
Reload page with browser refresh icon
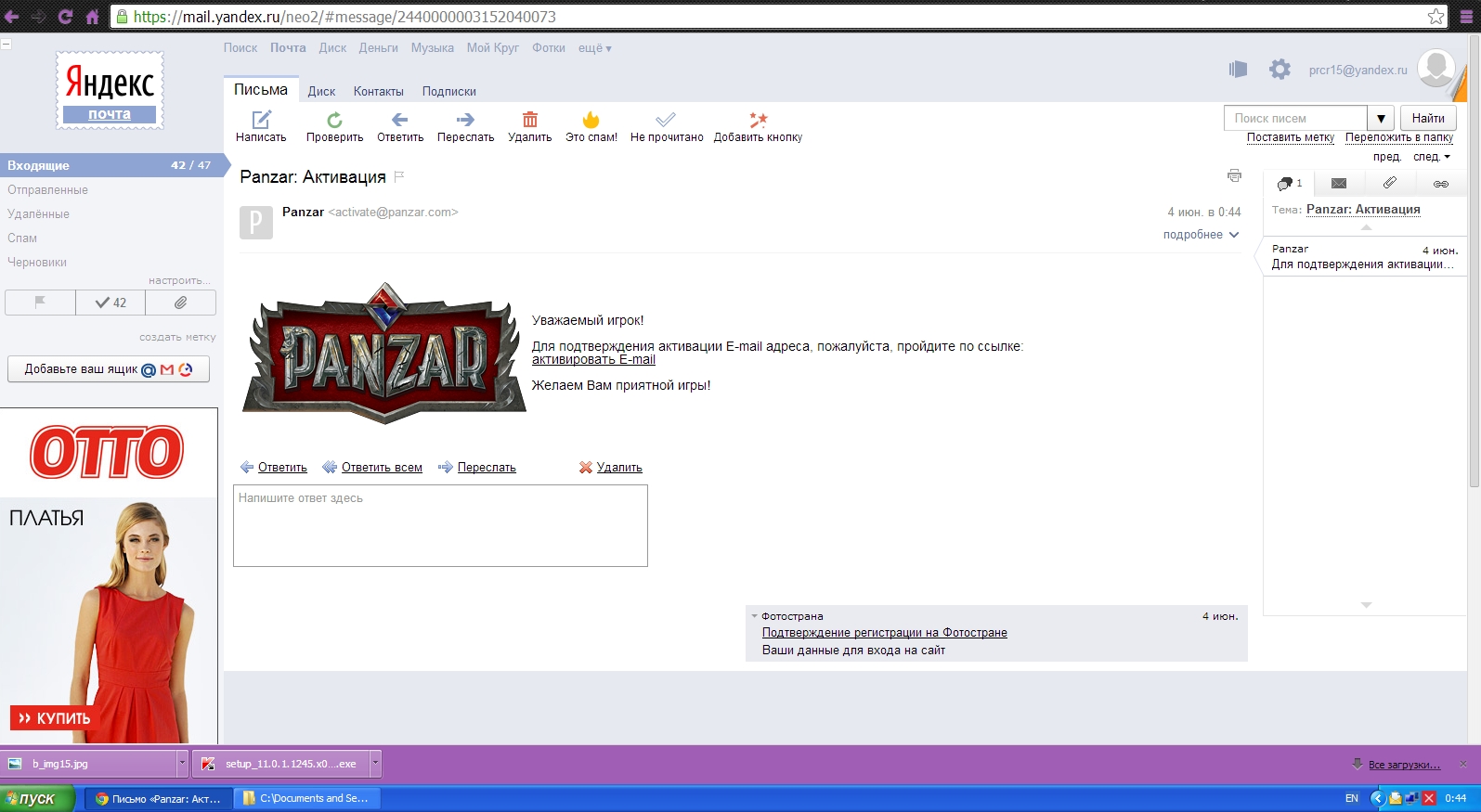(x=65, y=17)
